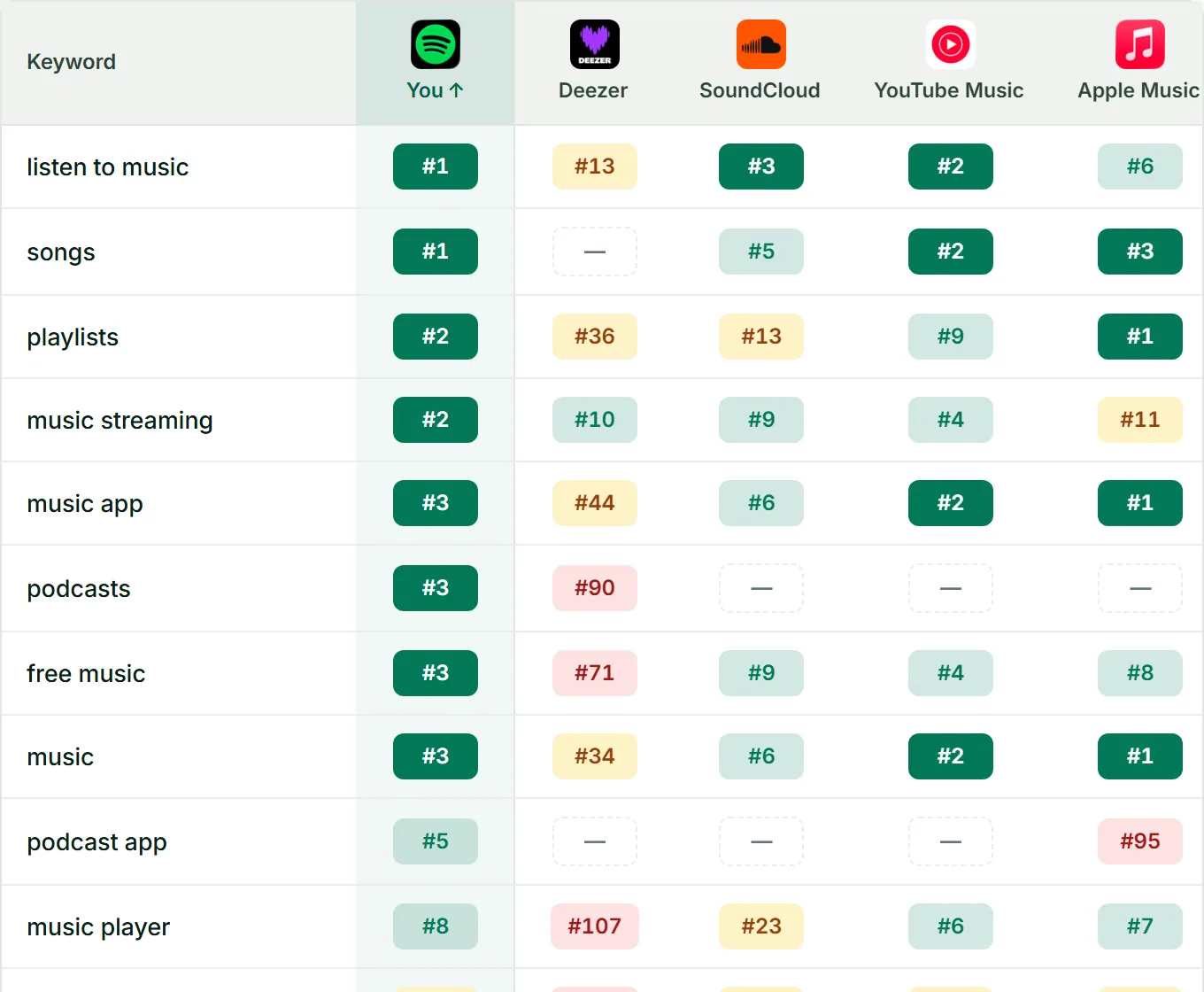The height and width of the screenshot is (992, 1204).
Task: Select the 'listen to music' keyword
Action: pyautogui.click(x=108, y=167)
